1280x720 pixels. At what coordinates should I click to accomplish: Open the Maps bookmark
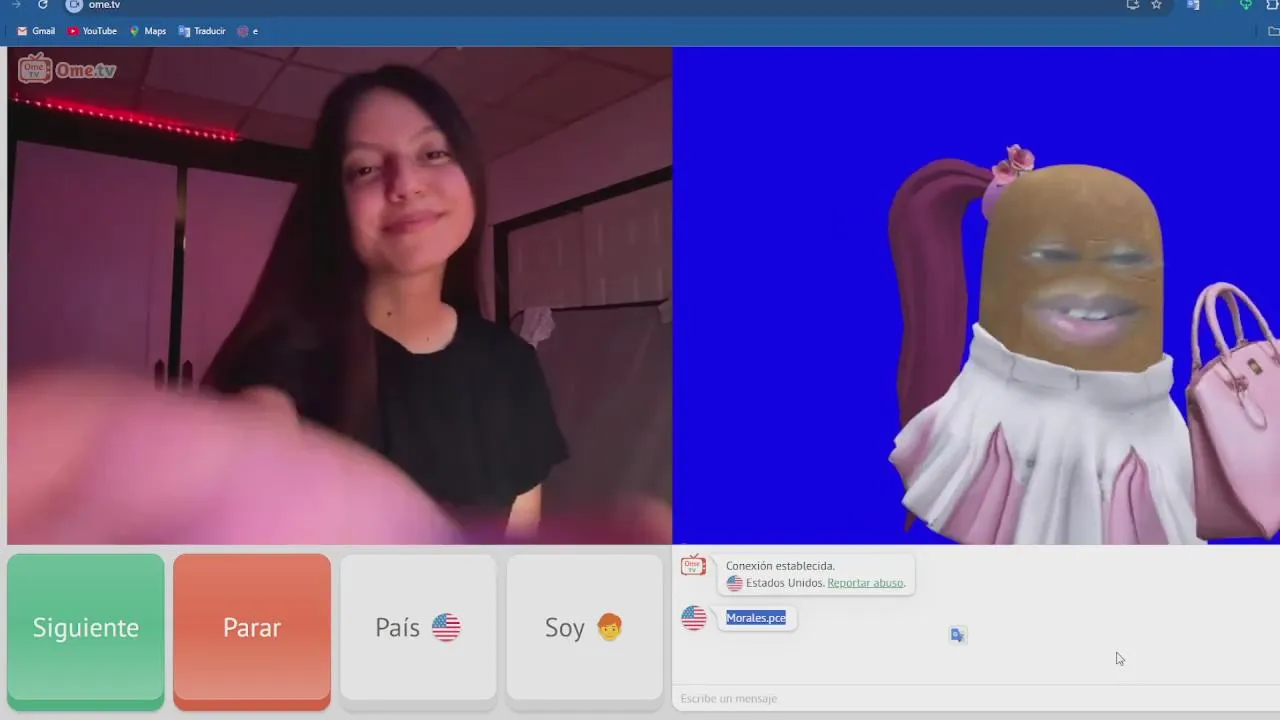147,31
